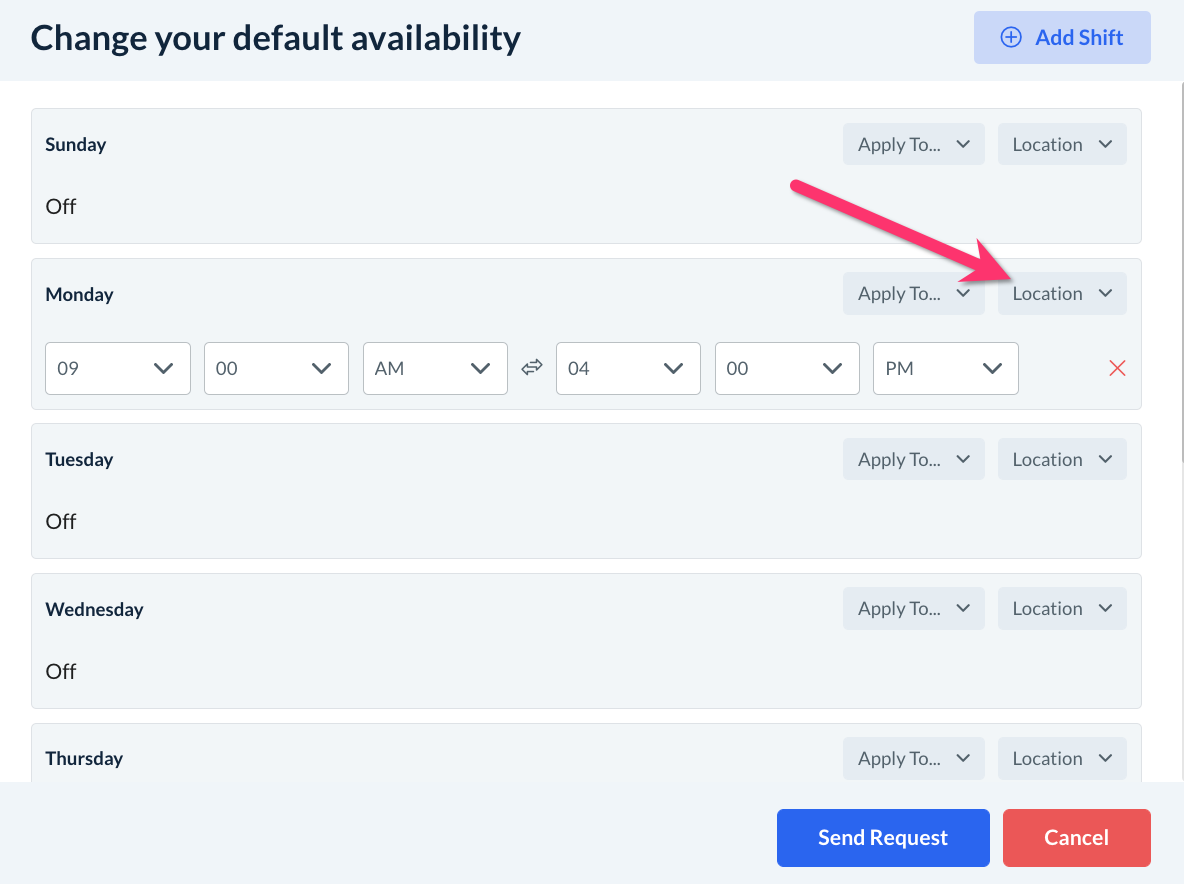Viewport: 1184px width, 884px height.
Task: Open Monday end hour dropdown showing 04
Action: coord(628,368)
